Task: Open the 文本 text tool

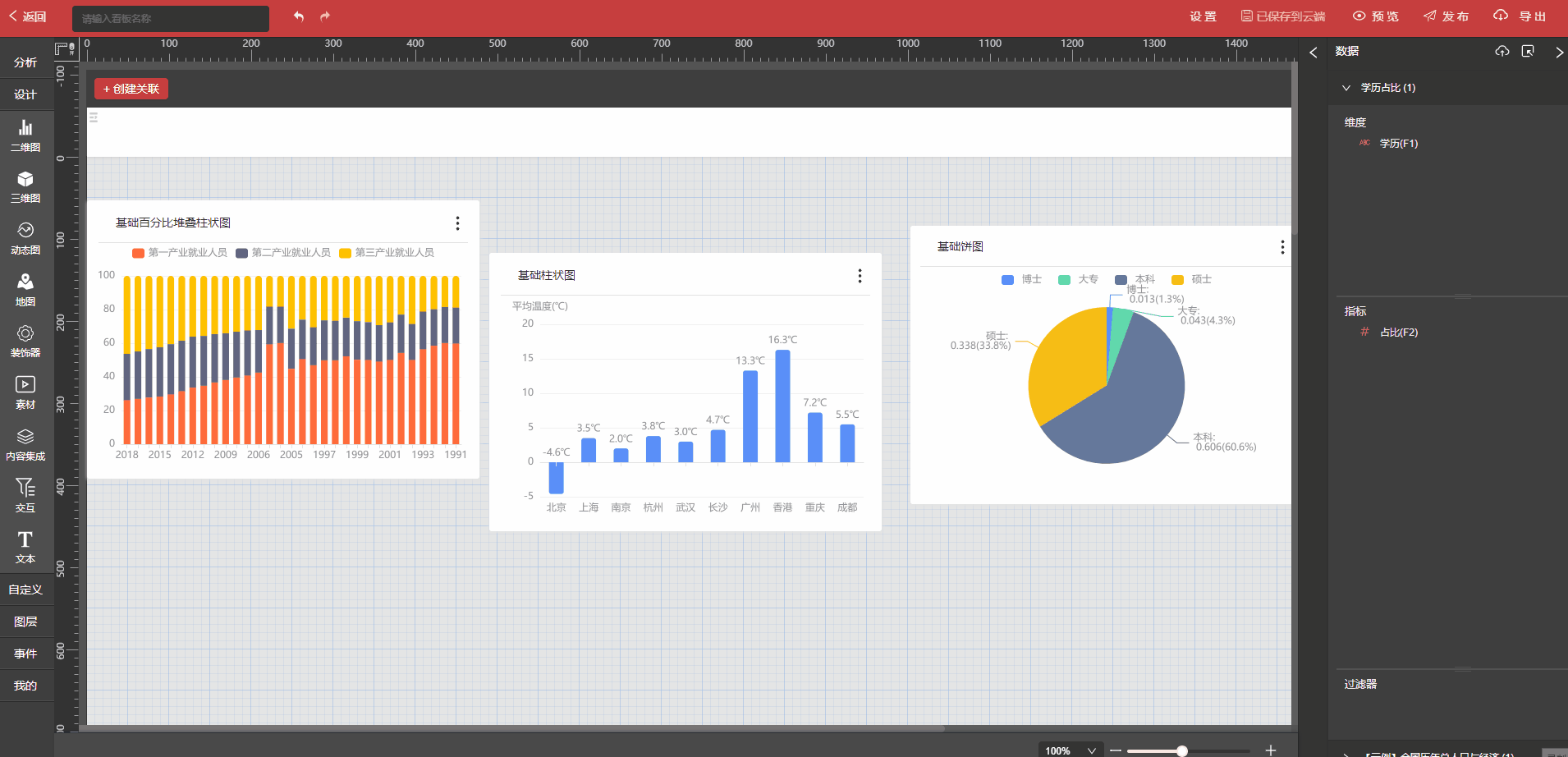Action: pos(25,546)
